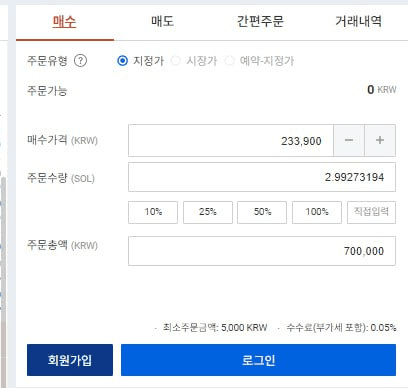Open the 간편주문 simple order tab
Image resolution: width=408 pixels, height=388 pixels.
click(260, 22)
